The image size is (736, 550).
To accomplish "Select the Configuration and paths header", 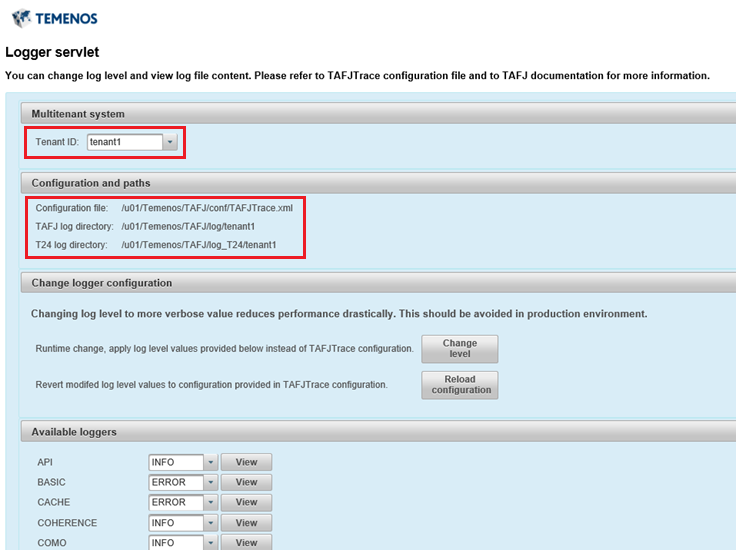I will (x=91, y=183).
